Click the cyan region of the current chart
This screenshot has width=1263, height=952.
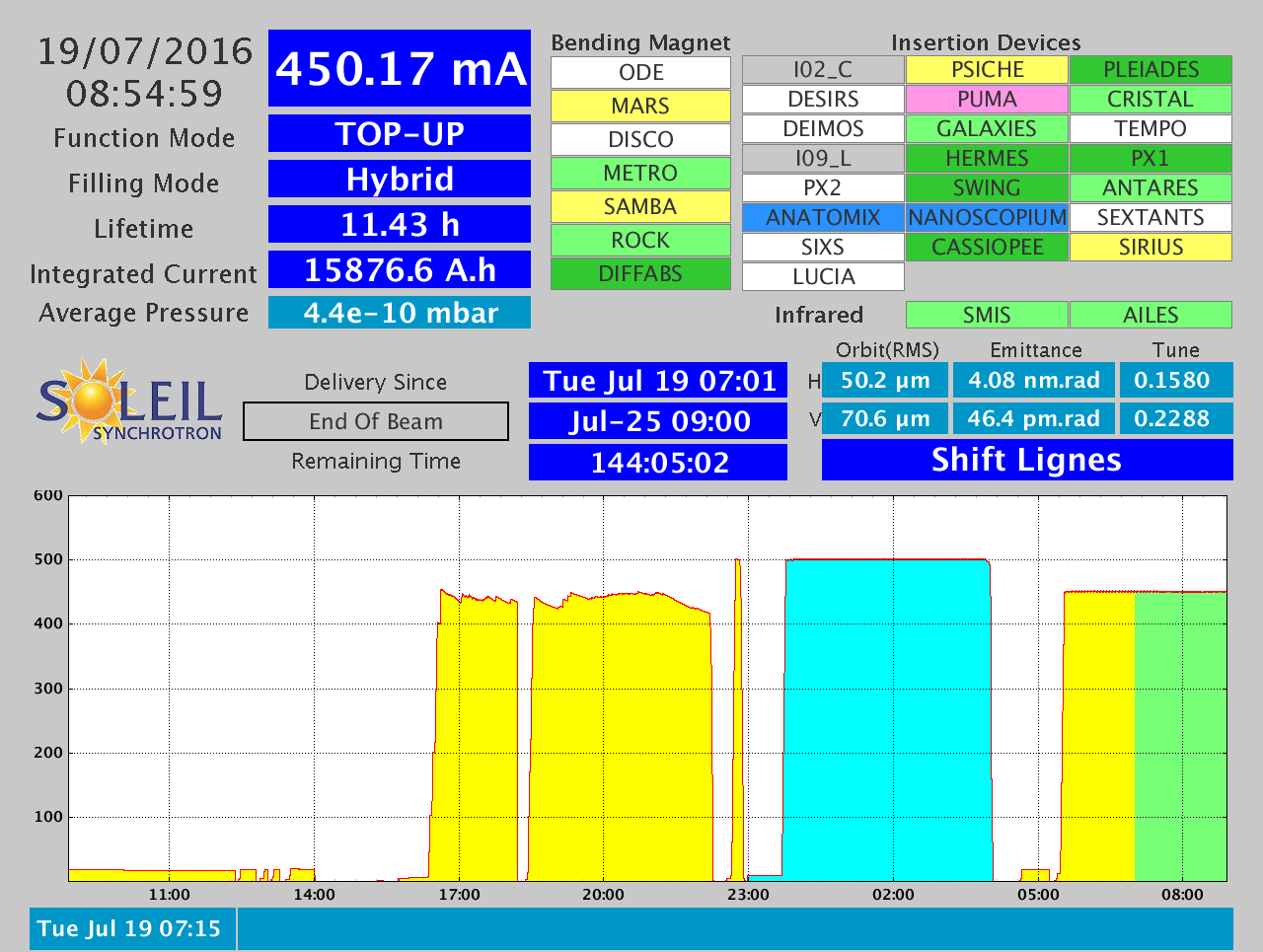click(x=888, y=720)
